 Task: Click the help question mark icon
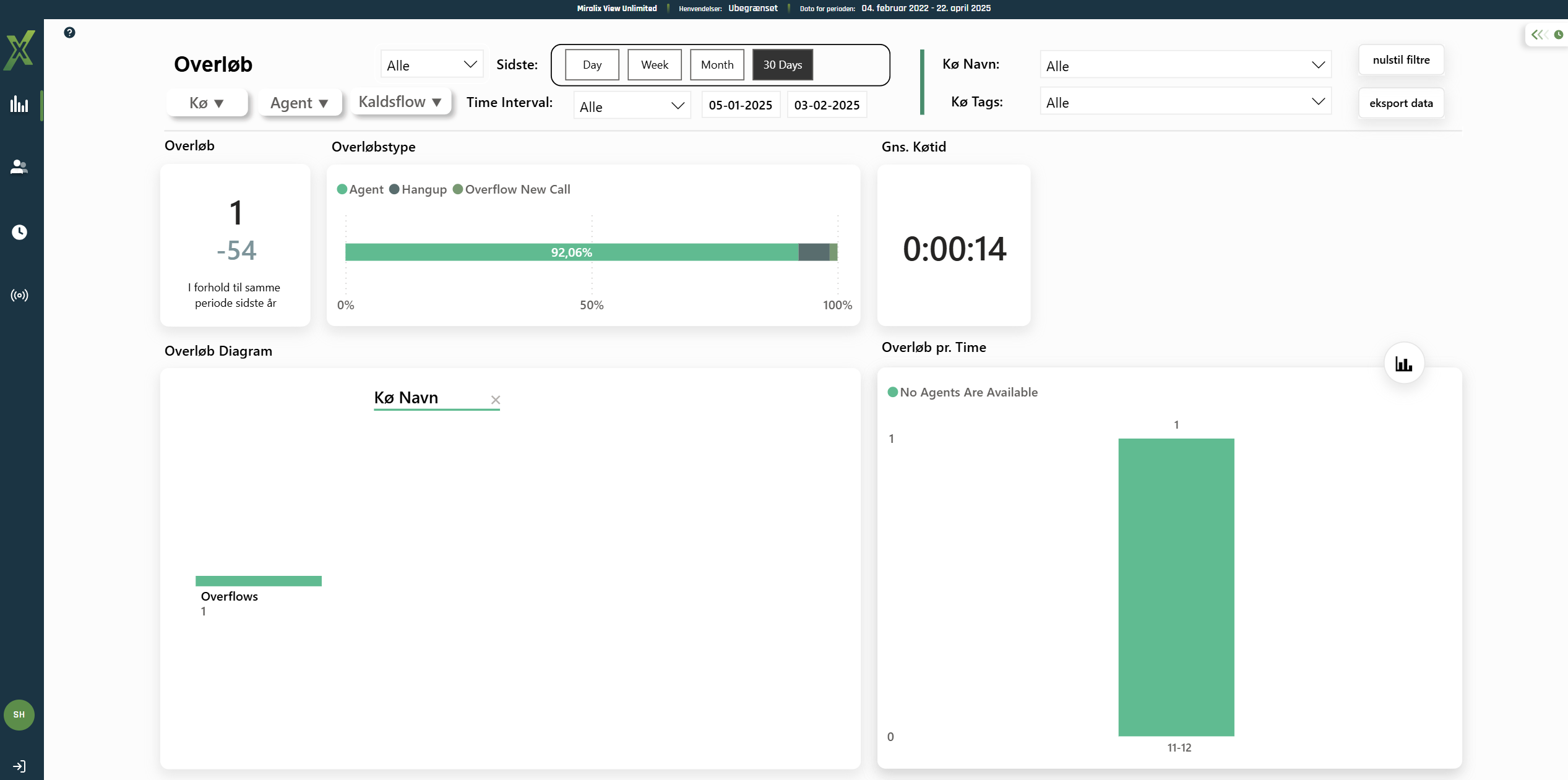[x=69, y=32]
